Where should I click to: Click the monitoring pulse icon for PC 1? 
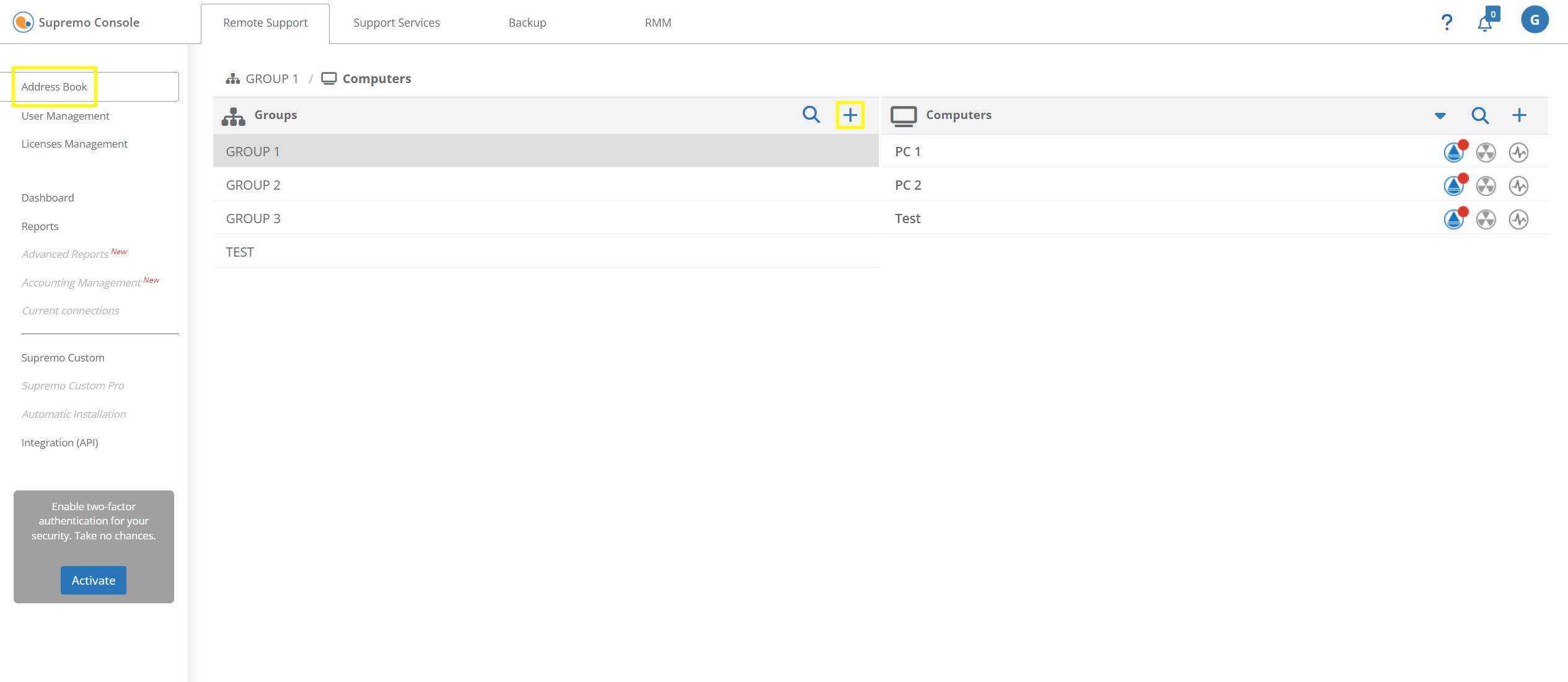tap(1518, 152)
